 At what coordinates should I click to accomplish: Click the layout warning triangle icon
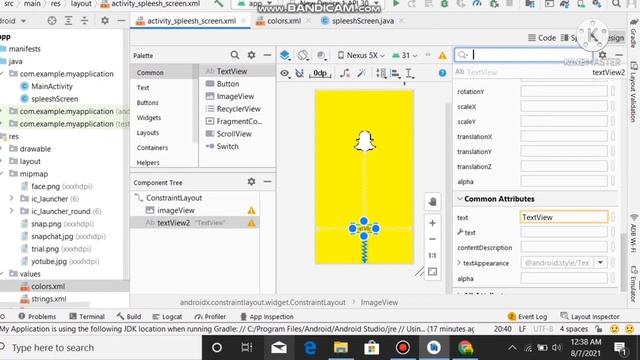click(442, 56)
